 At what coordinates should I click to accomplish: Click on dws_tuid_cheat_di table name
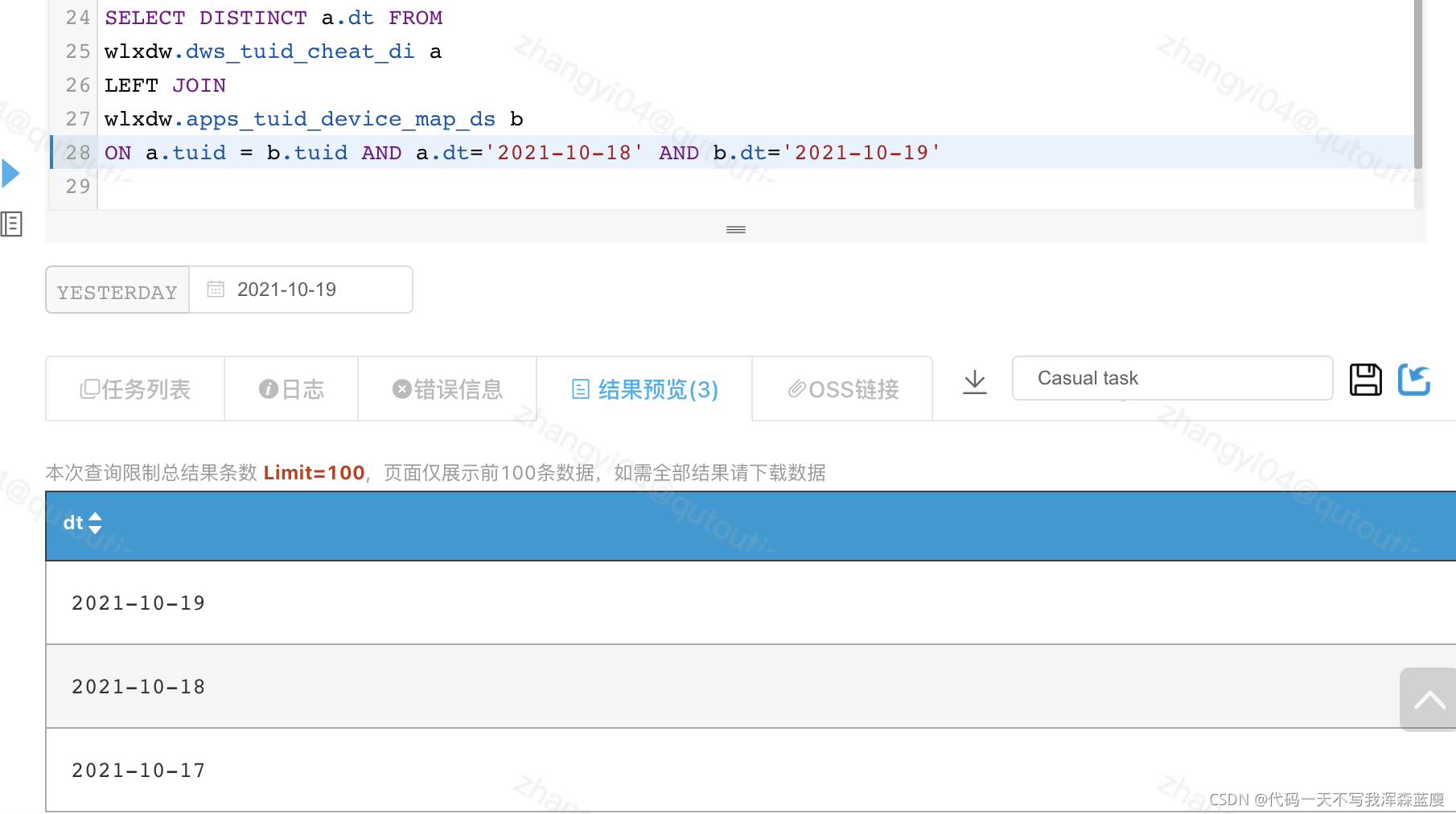pyautogui.click(x=300, y=51)
